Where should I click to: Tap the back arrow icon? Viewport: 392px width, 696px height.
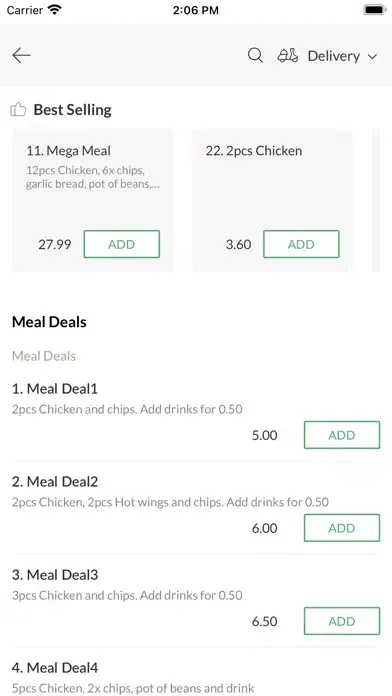click(21, 55)
